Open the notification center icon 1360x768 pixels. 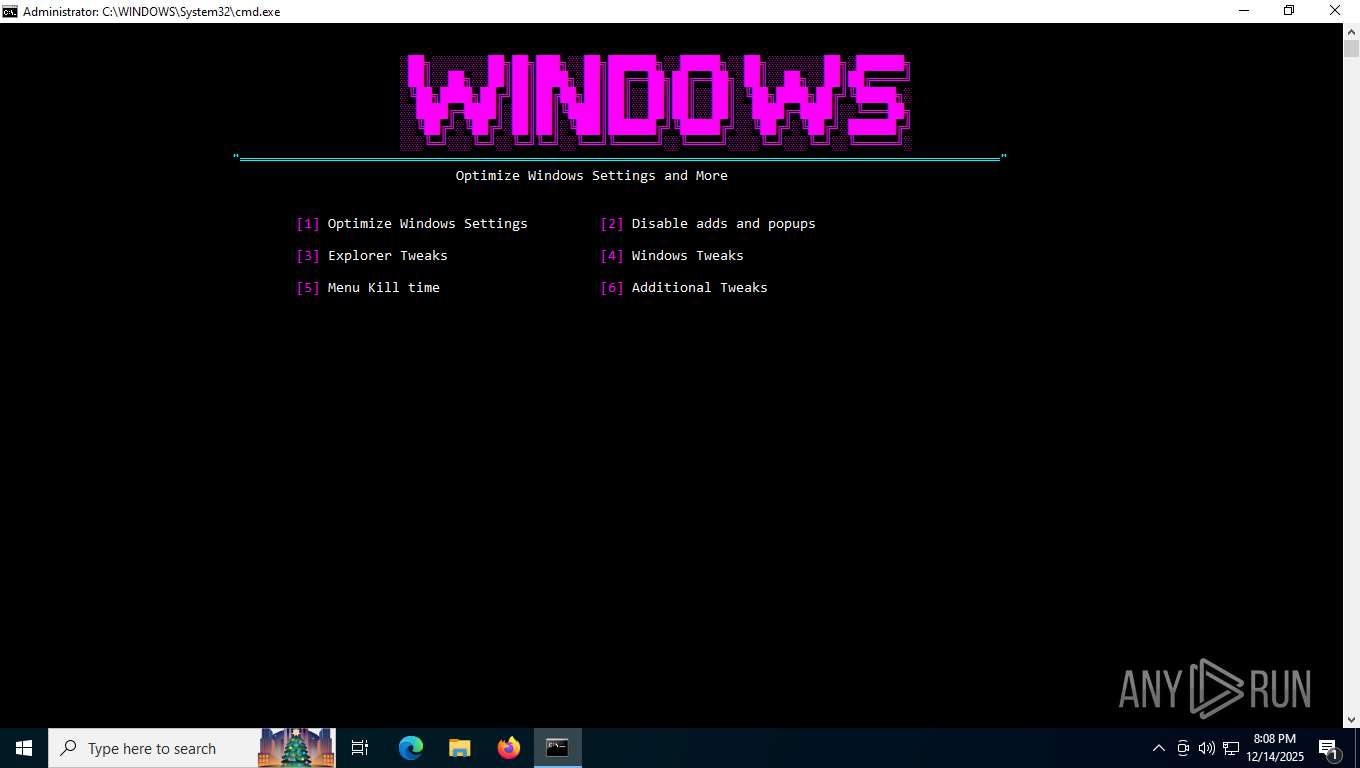1330,748
